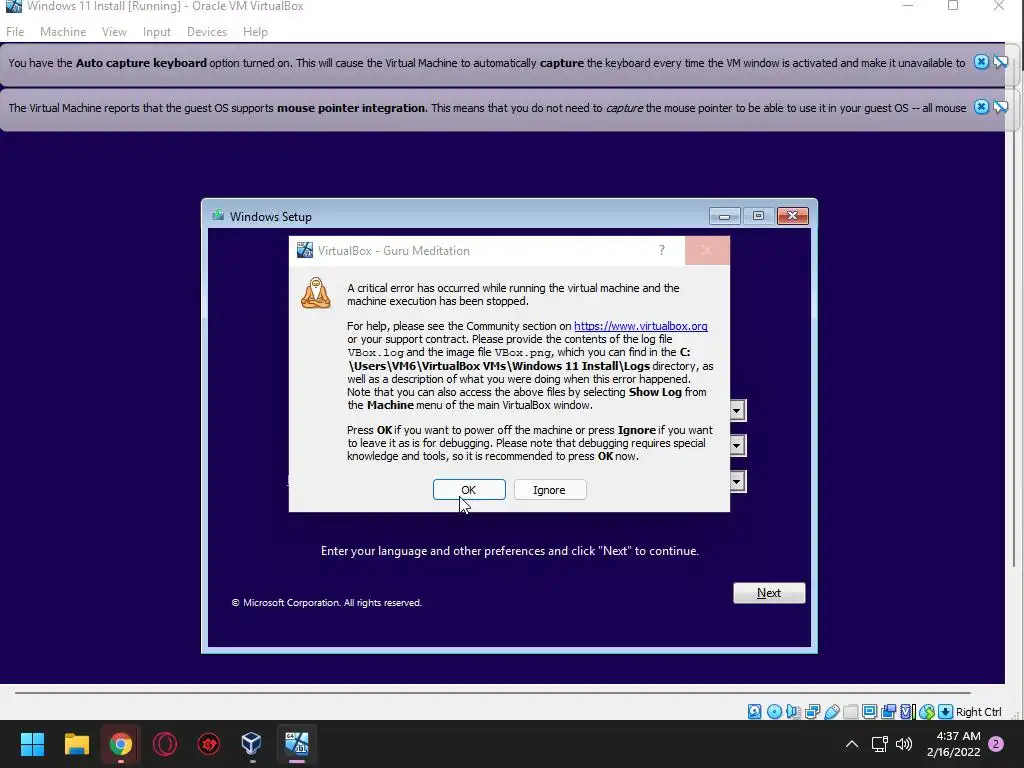
Task: Click the mouse integration status icon
Action: (x=926, y=712)
